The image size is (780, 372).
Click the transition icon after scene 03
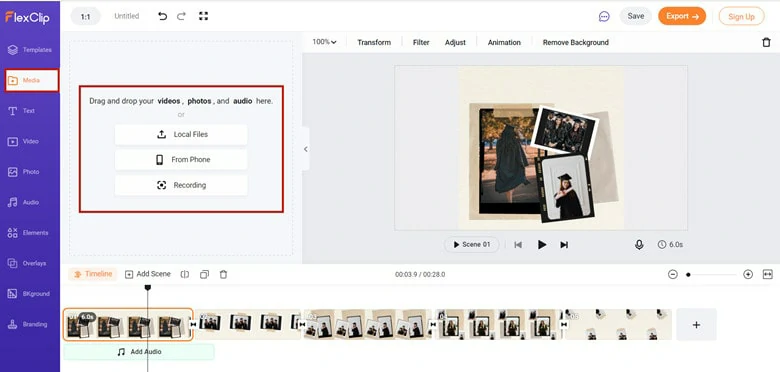(433, 324)
